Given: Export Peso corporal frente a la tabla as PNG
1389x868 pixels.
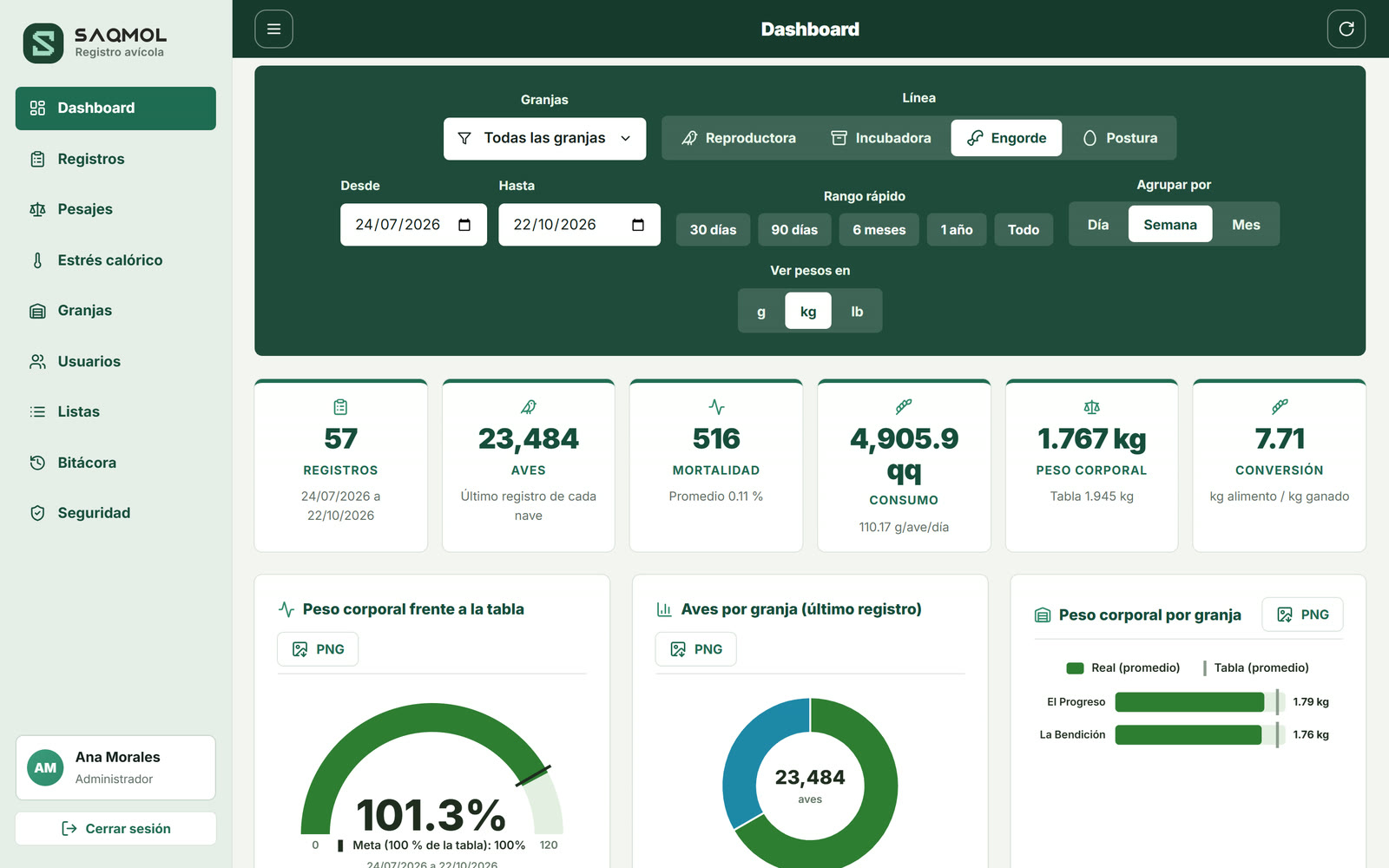Looking at the screenshot, I should [318, 649].
